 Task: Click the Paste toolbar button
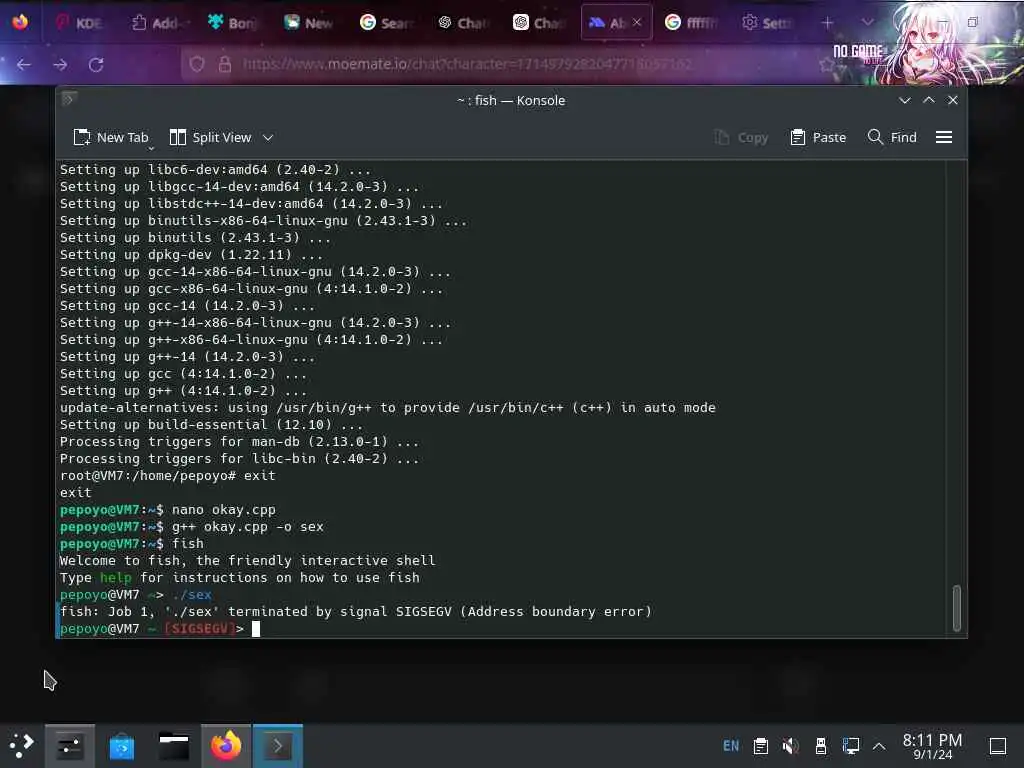[x=818, y=137]
